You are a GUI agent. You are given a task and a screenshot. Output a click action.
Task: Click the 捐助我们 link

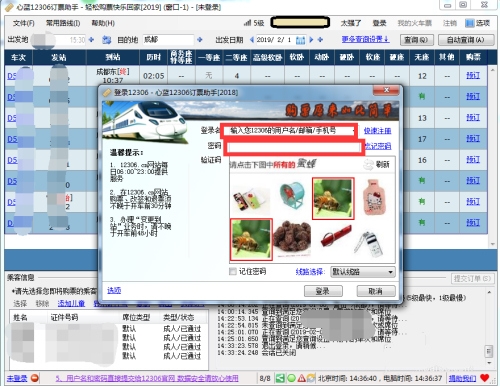(462, 378)
